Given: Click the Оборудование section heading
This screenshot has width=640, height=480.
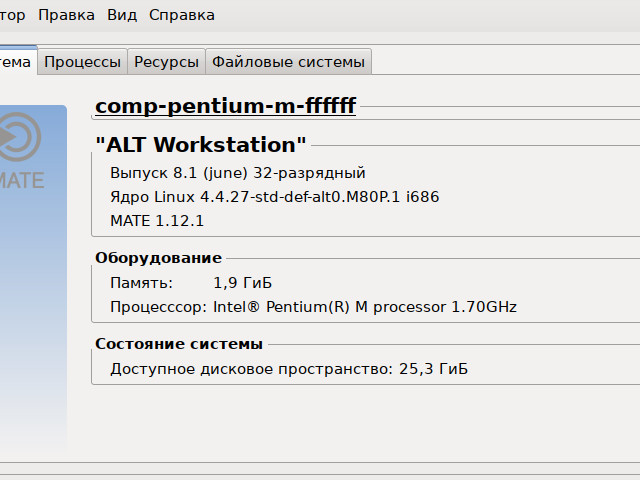Looking at the screenshot, I should 158,258.
